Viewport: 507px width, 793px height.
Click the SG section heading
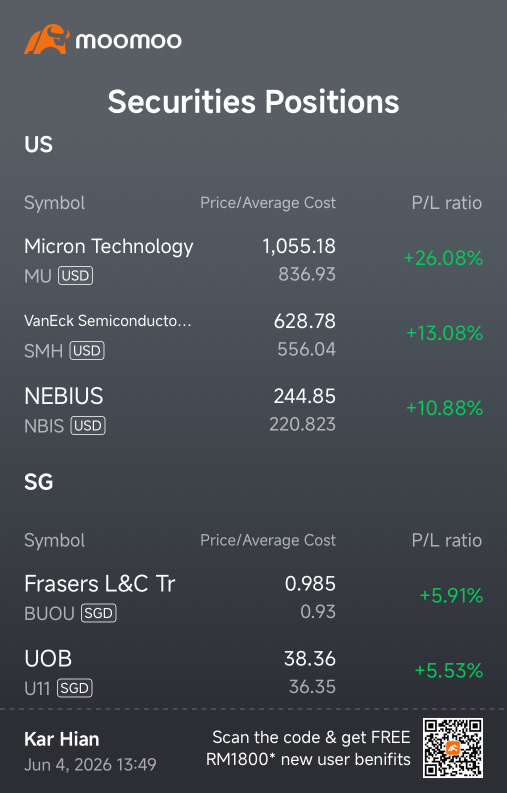coord(38,482)
